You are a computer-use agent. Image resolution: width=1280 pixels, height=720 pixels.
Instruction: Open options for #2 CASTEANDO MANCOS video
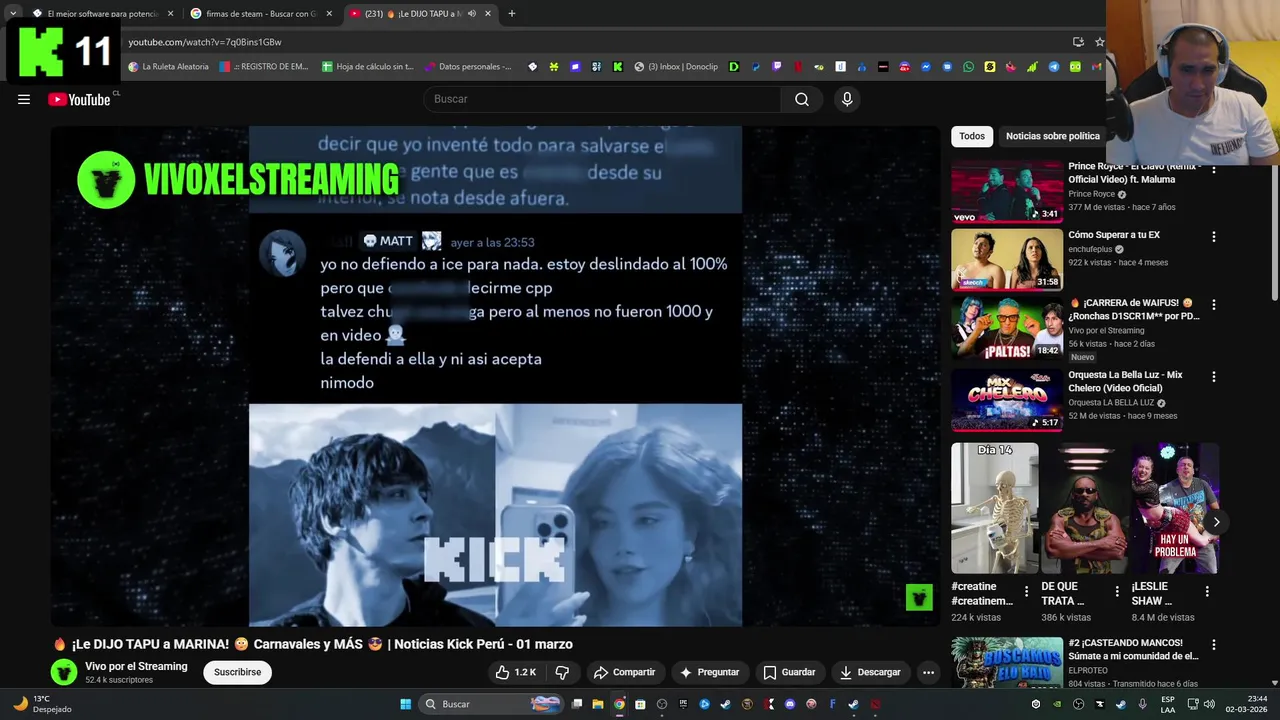coord(1214,645)
